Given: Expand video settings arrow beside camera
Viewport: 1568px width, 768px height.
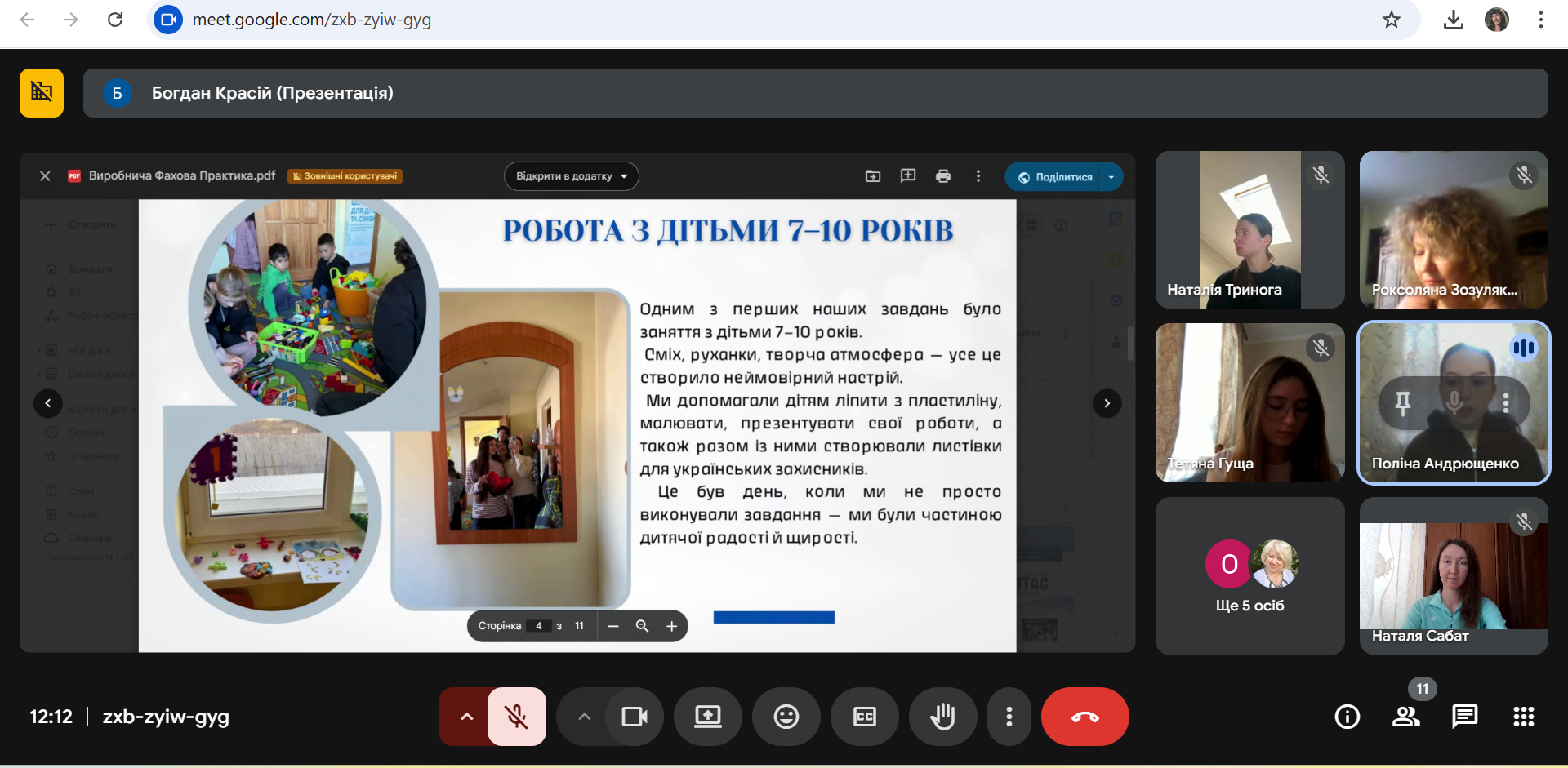Looking at the screenshot, I should (x=584, y=717).
